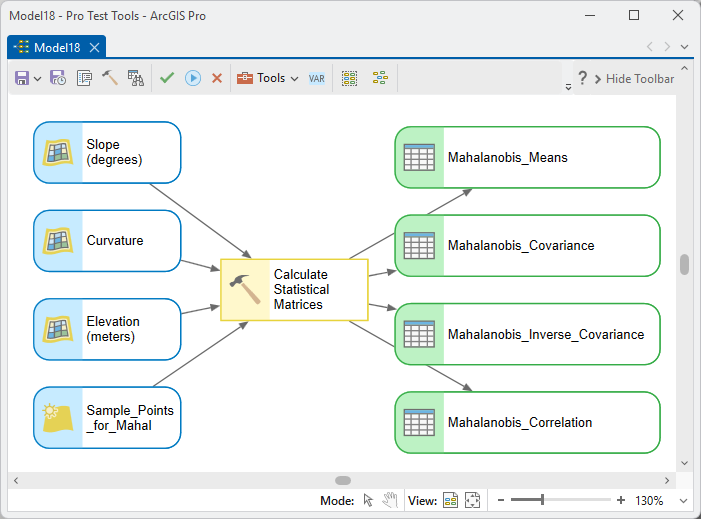The width and height of the screenshot is (701, 519).
Task: Switch to the Model18 tab
Action: [x=57, y=47]
